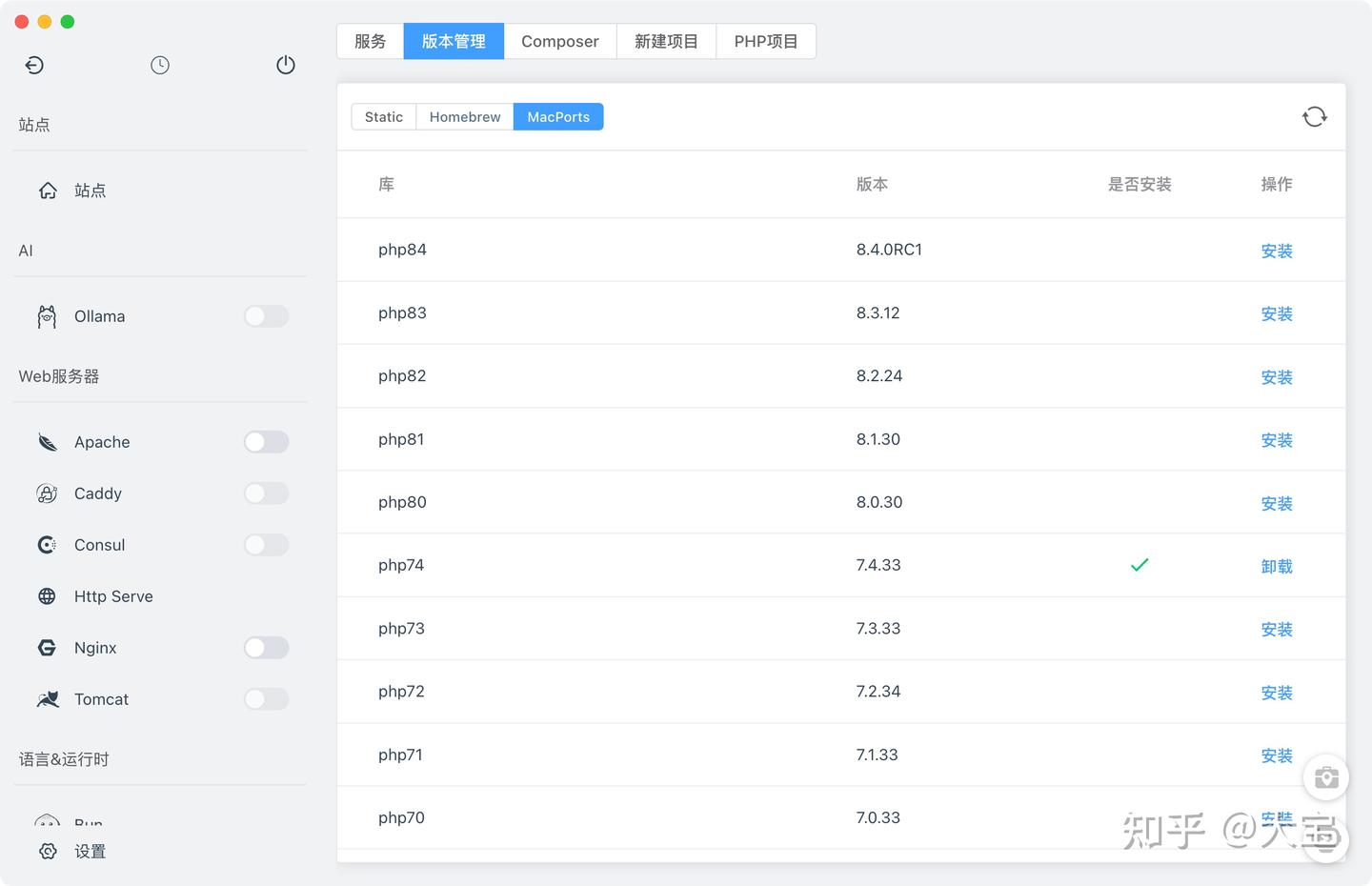Viewport: 1372px width, 886px height.
Task: Switch to the Composer tab
Action: click(559, 41)
